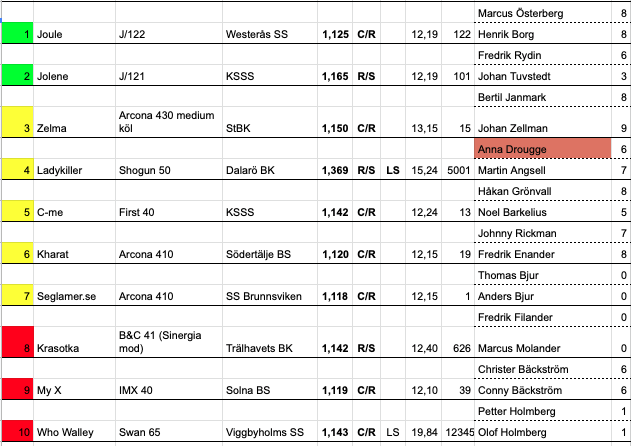Click crew name Marcus Österberg
631x446 pixels.
541,13
